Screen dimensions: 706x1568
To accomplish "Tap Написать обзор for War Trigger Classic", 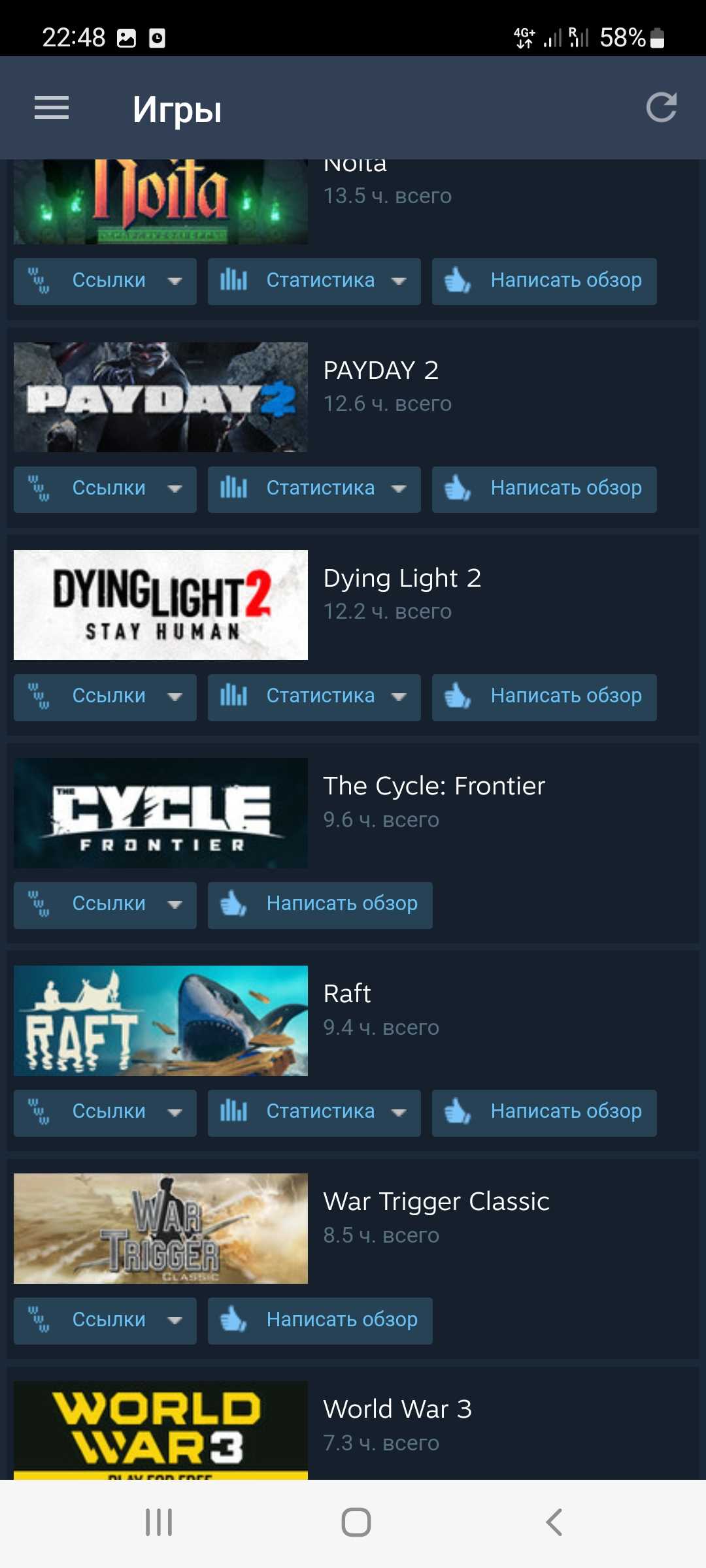I will (320, 1320).
